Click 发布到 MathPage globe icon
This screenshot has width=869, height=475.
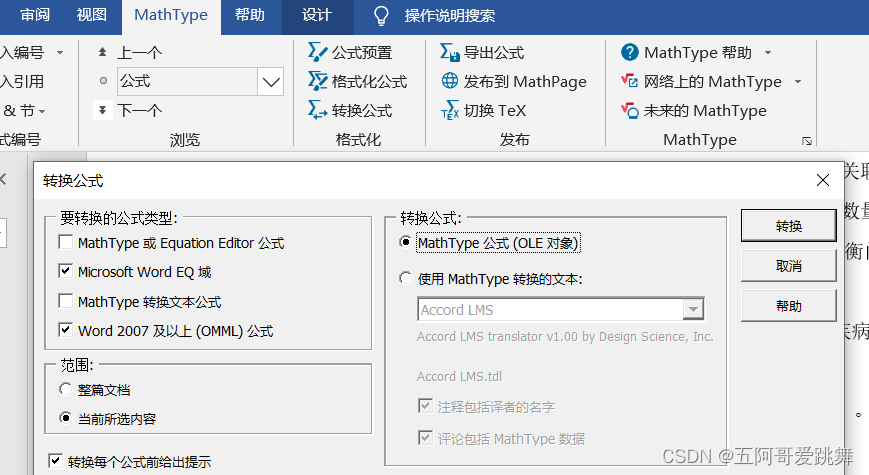[x=449, y=81]
